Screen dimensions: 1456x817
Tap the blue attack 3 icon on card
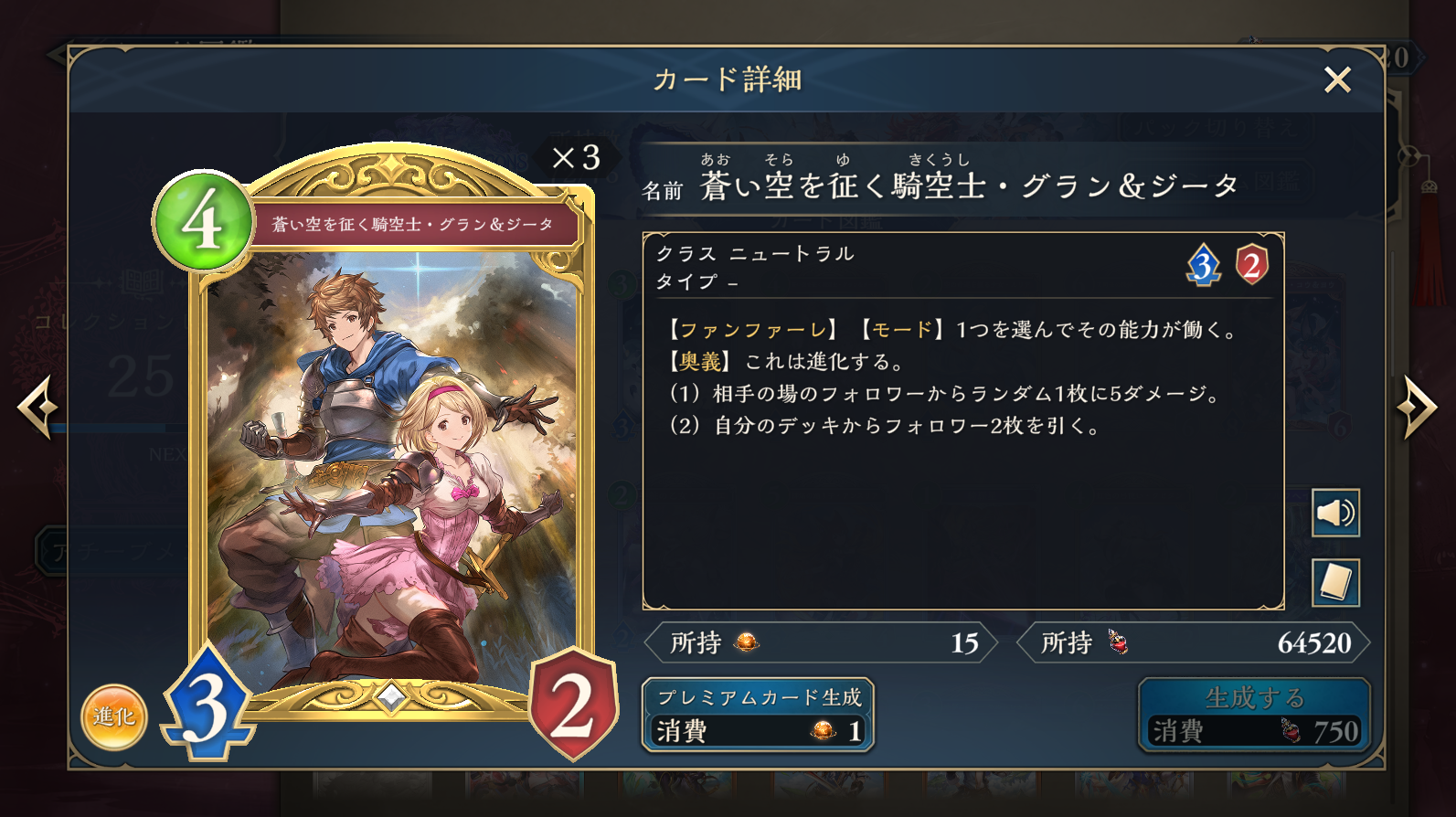click(x=207, y=704)
